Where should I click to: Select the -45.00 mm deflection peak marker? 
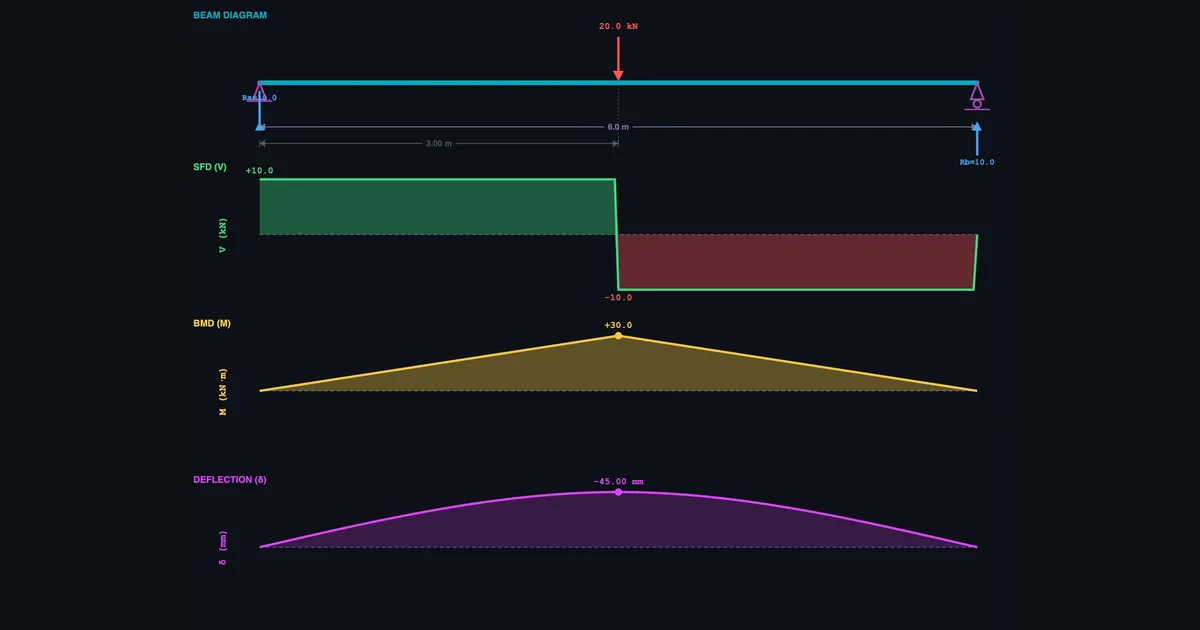[x=619, y=493]
